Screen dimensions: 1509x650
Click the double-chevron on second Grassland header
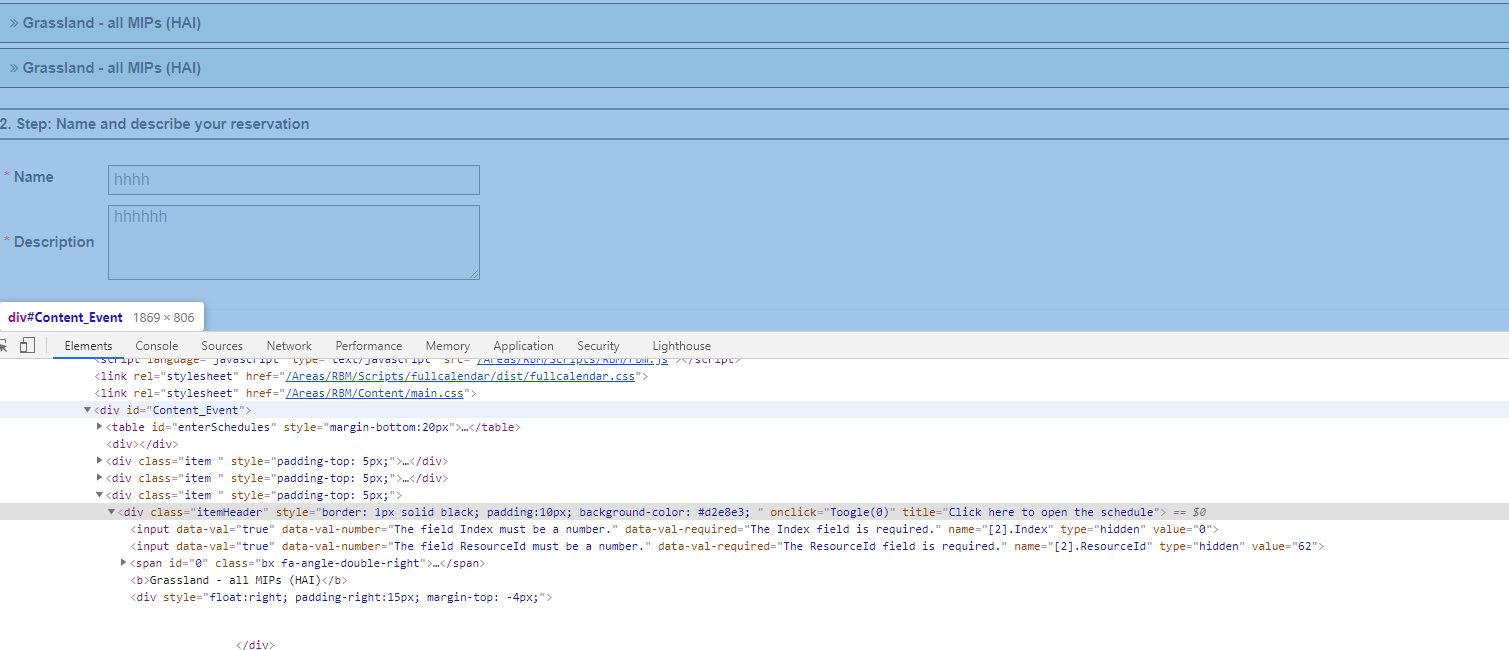coord(14,67)
